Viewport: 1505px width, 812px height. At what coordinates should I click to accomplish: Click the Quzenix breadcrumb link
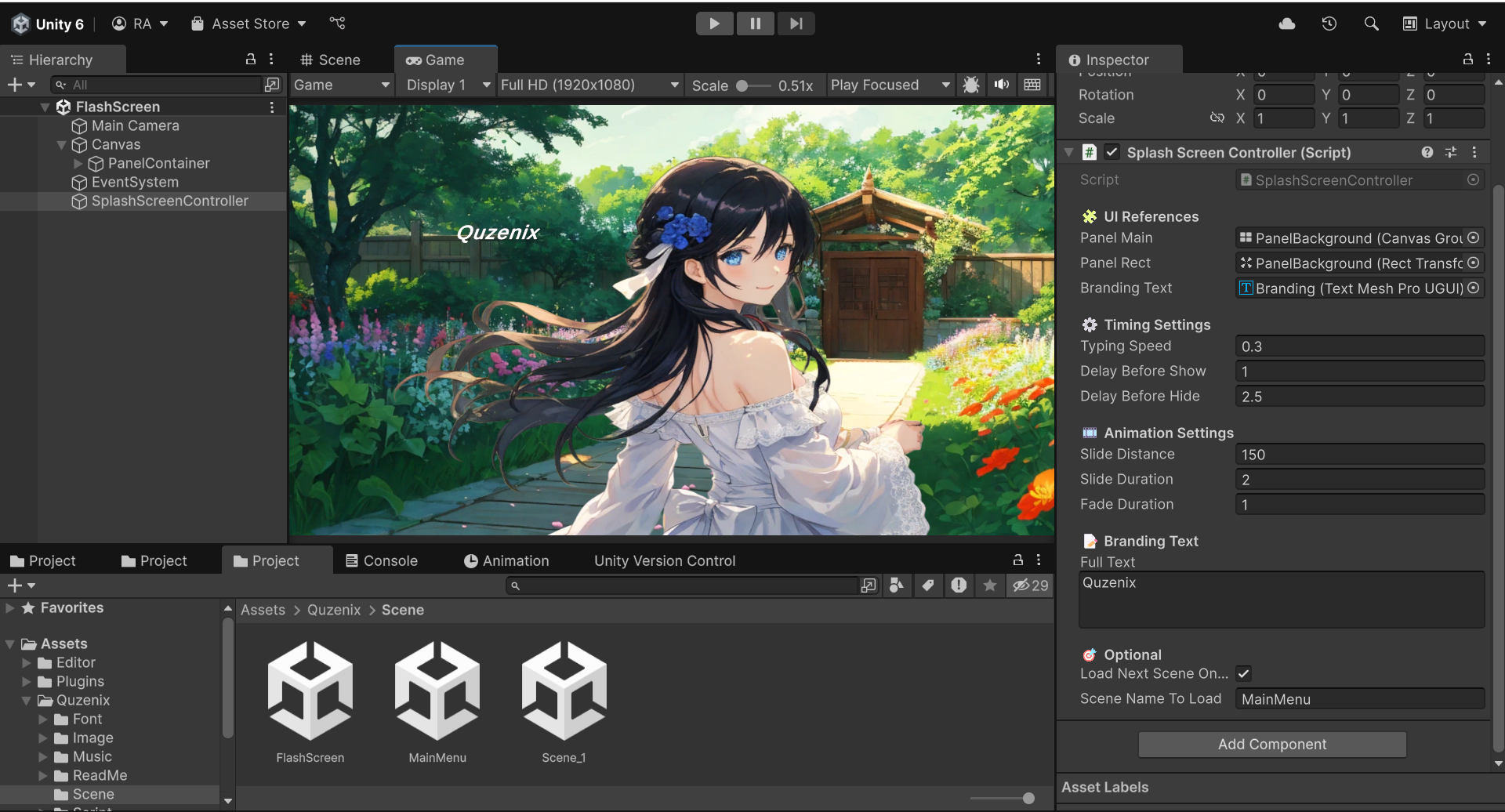(334, 610)
